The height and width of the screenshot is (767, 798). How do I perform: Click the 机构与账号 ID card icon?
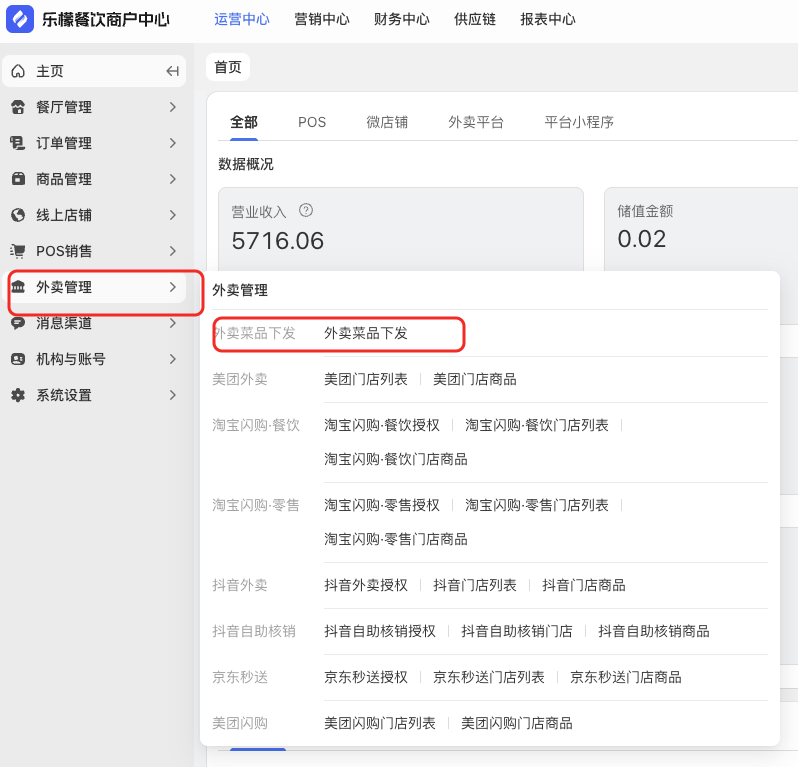[x=18, y=359]
